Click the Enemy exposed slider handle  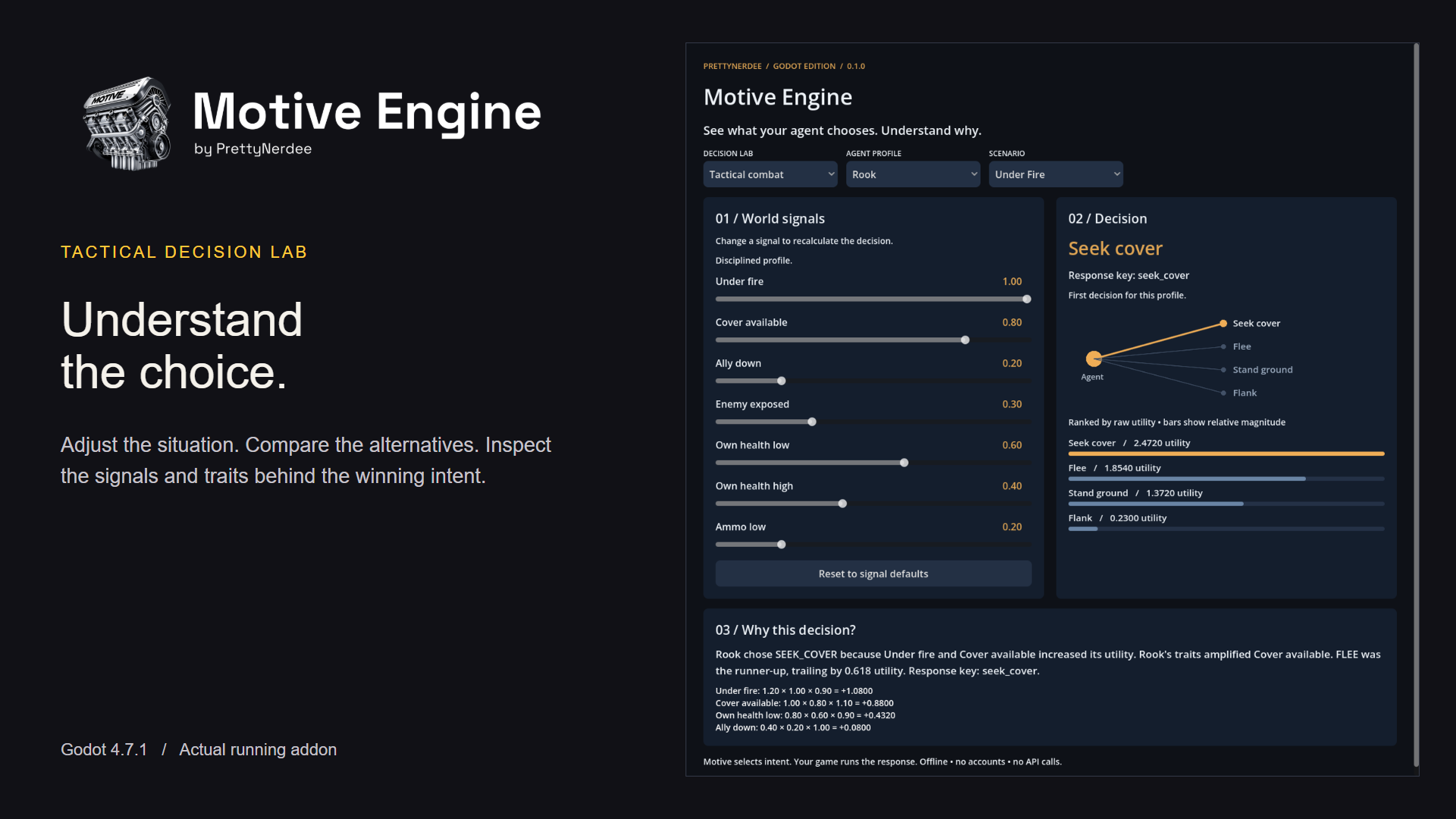click(x=811, y=422)
